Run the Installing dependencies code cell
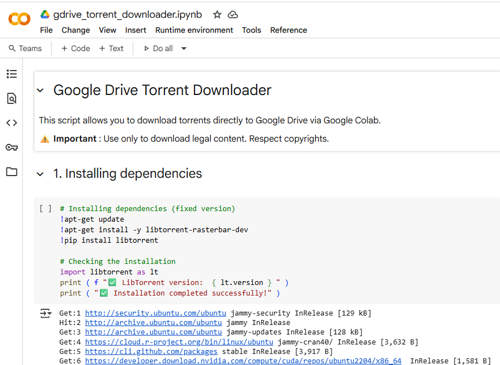Image resolution: width=500 pixels, height=365 pixels. 45,209
